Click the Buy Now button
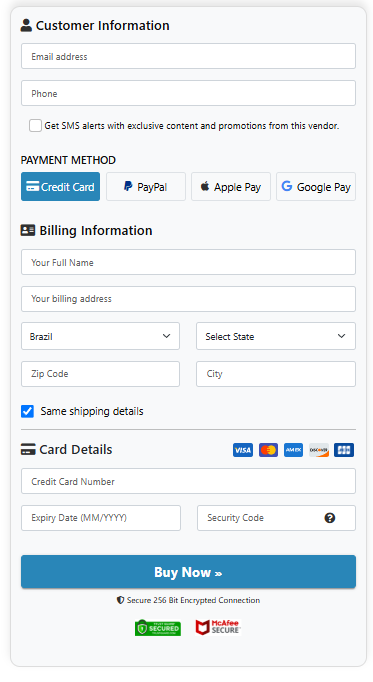Screen dimensions: 373x682 pyautogui.click(x=188, y=572)
